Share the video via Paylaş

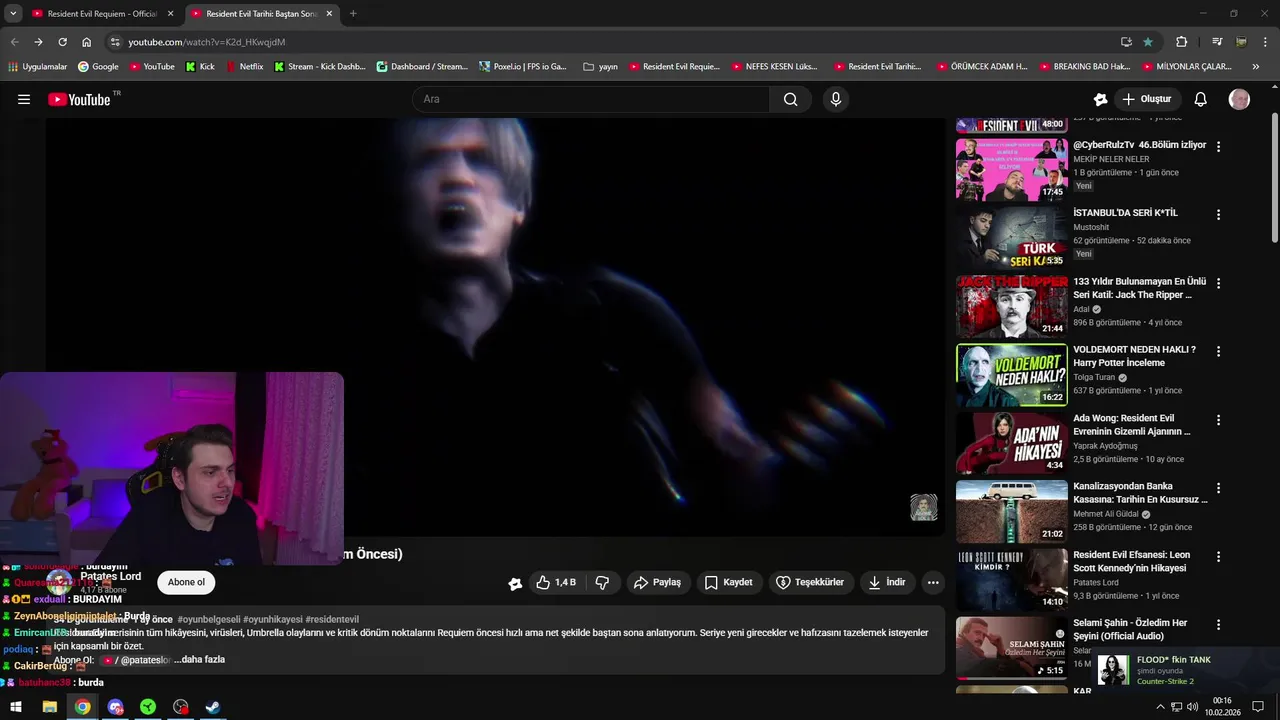pyautogui.click(x=657, y=582)
